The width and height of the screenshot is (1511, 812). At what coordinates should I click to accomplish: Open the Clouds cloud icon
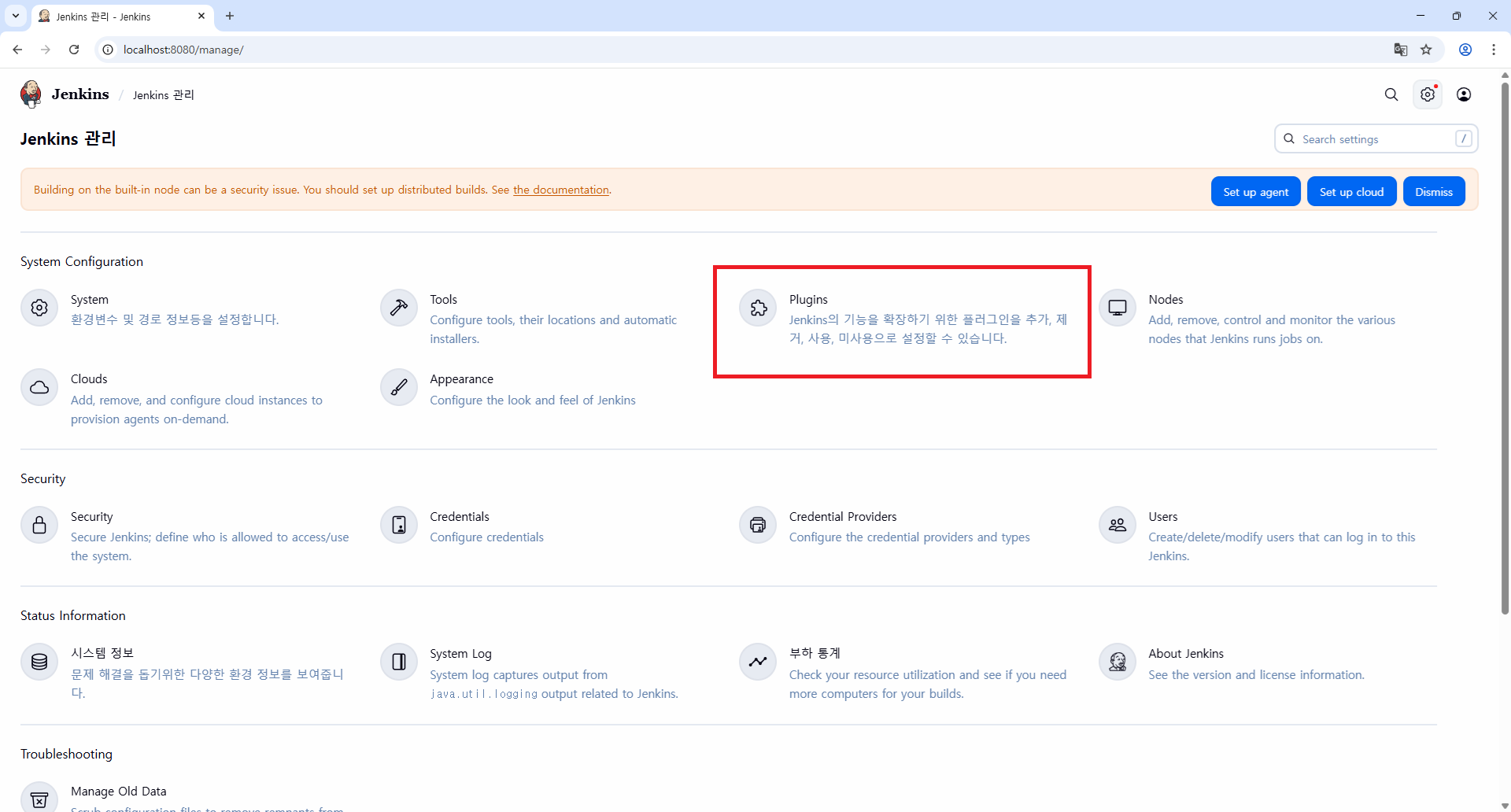tap(39, 387)
